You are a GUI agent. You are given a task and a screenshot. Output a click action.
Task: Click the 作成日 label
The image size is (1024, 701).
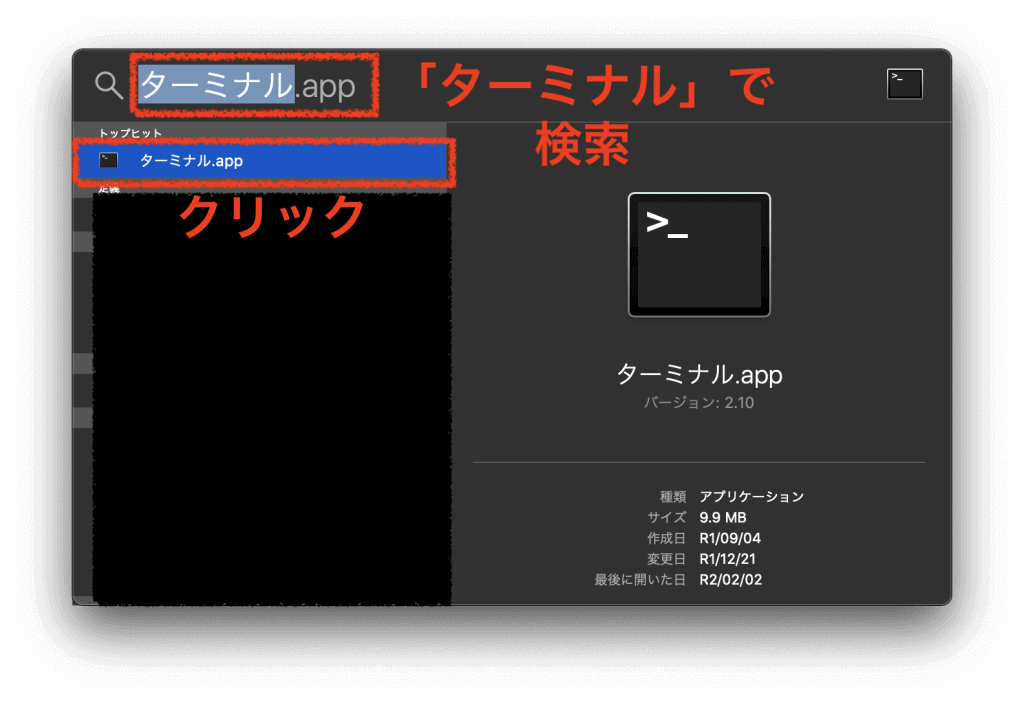click(667, 538)
